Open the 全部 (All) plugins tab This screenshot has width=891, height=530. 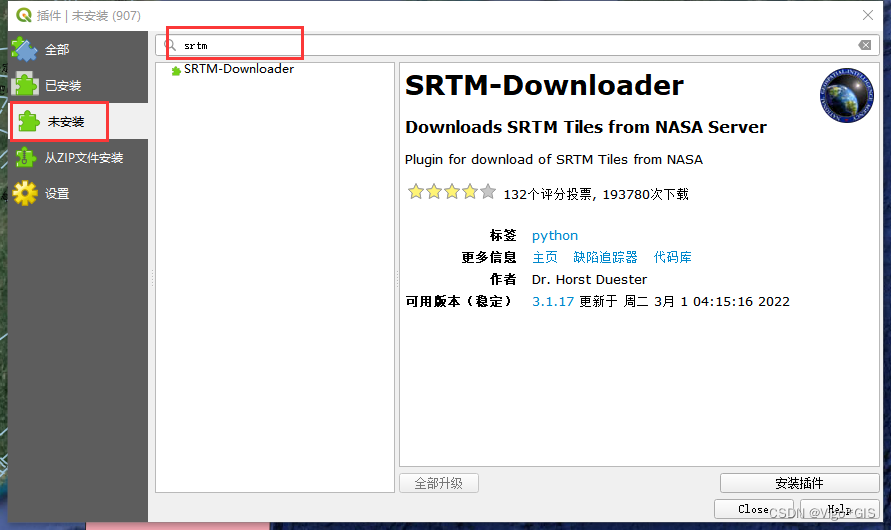[78, 49]
